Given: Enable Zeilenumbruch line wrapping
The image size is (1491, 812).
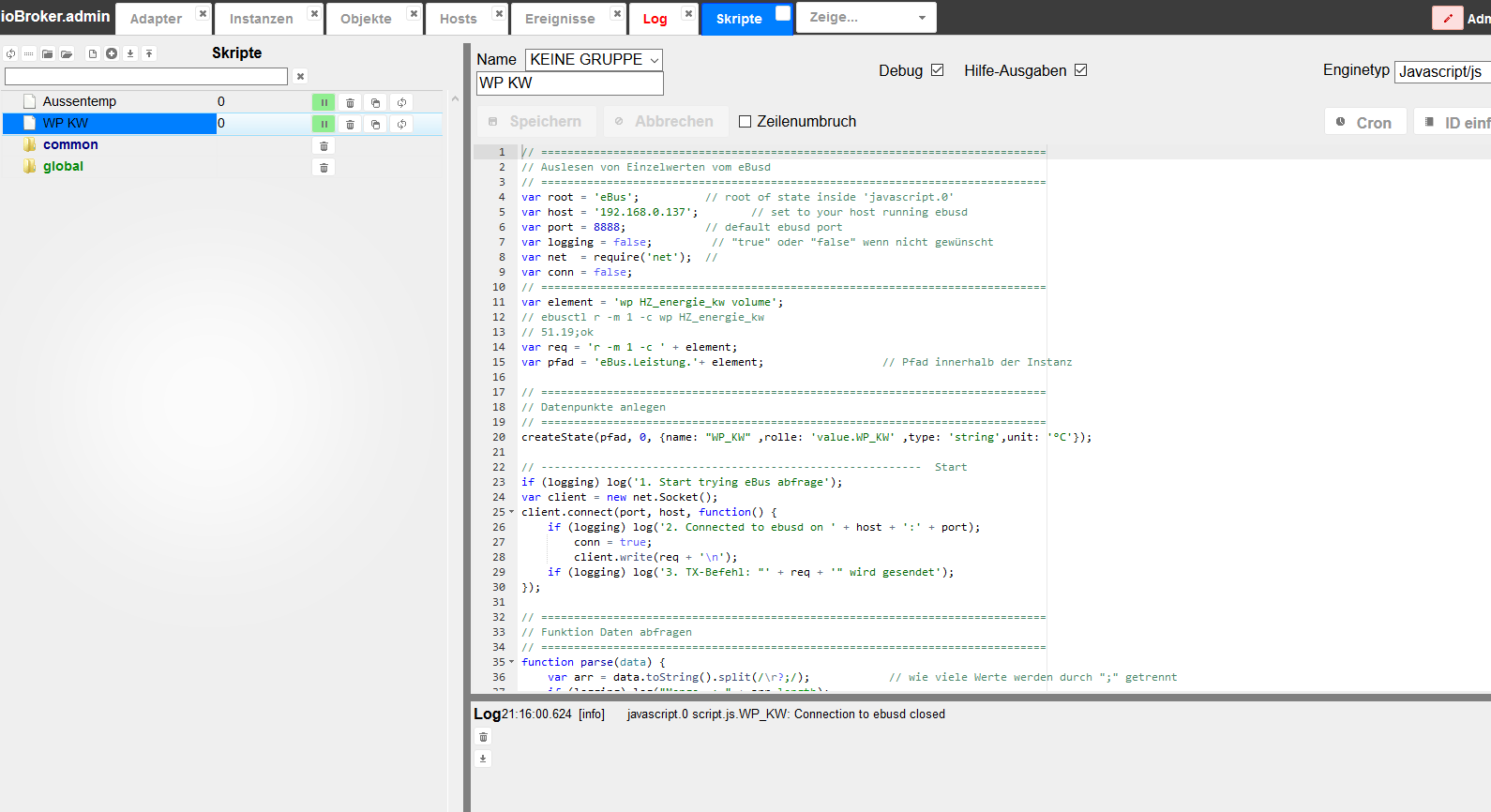Looking at the screenshot, I should (745, 121).
